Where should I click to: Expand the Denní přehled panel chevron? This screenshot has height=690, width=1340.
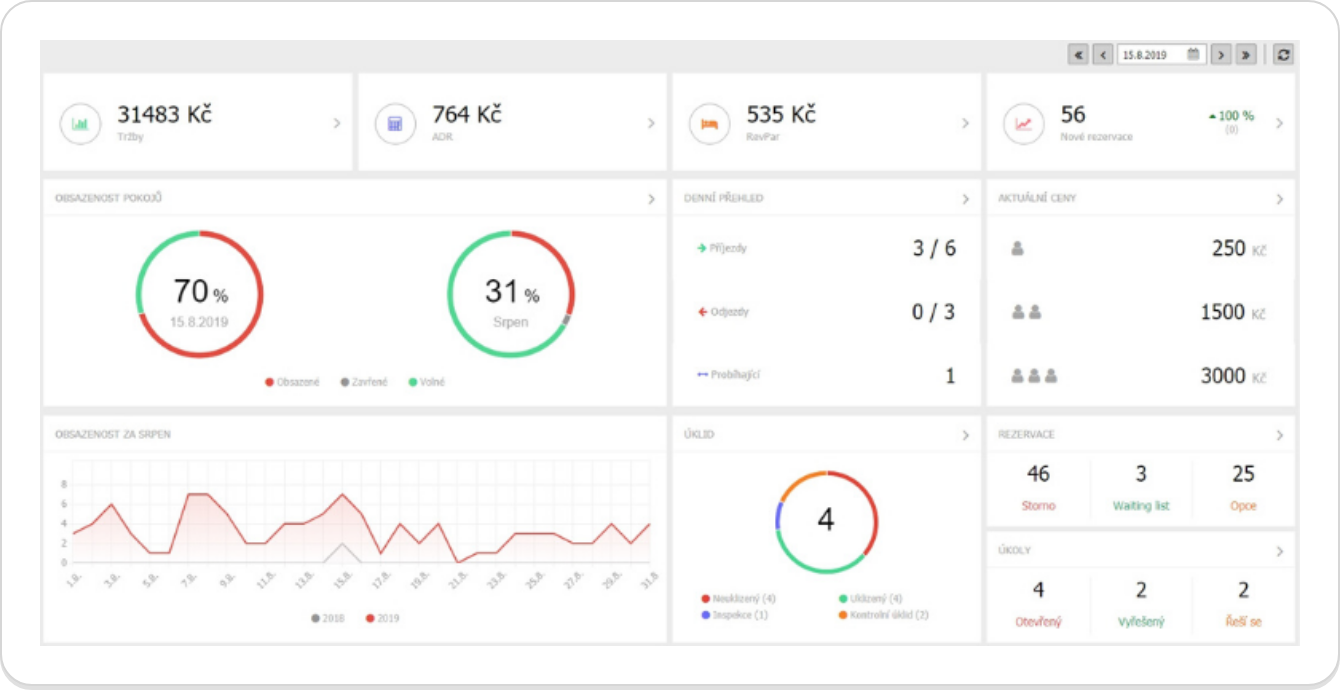965,199
